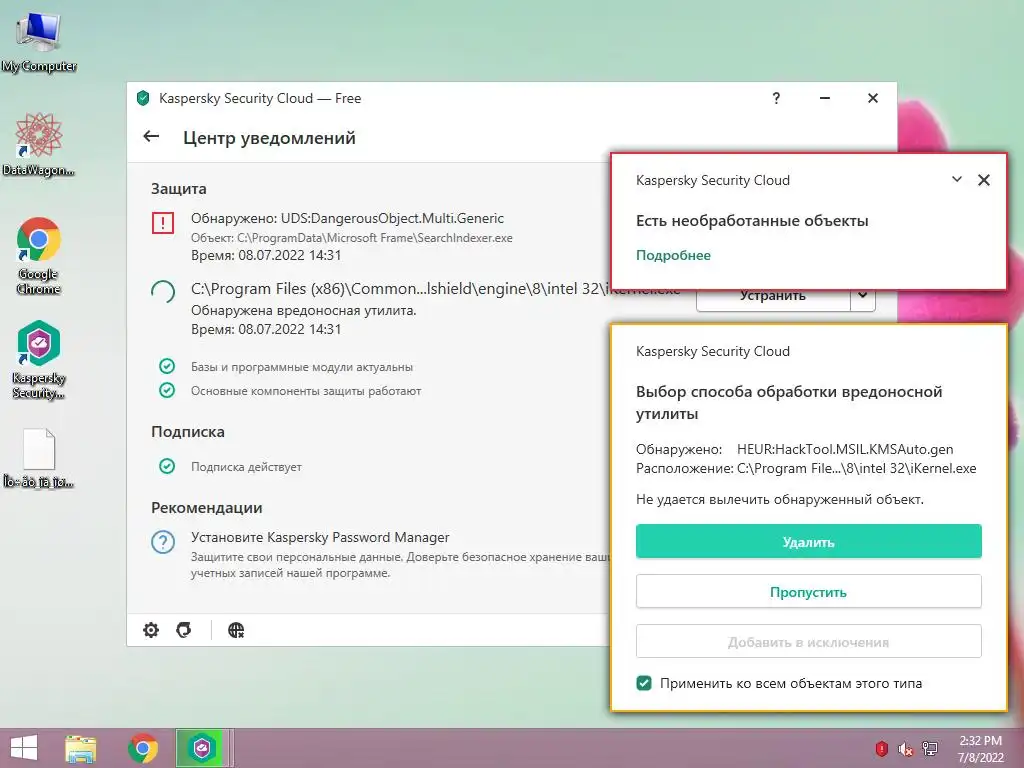1024x768 pixels.
Task: Launch Chrome from the taskbar
Action: point(142,748)
